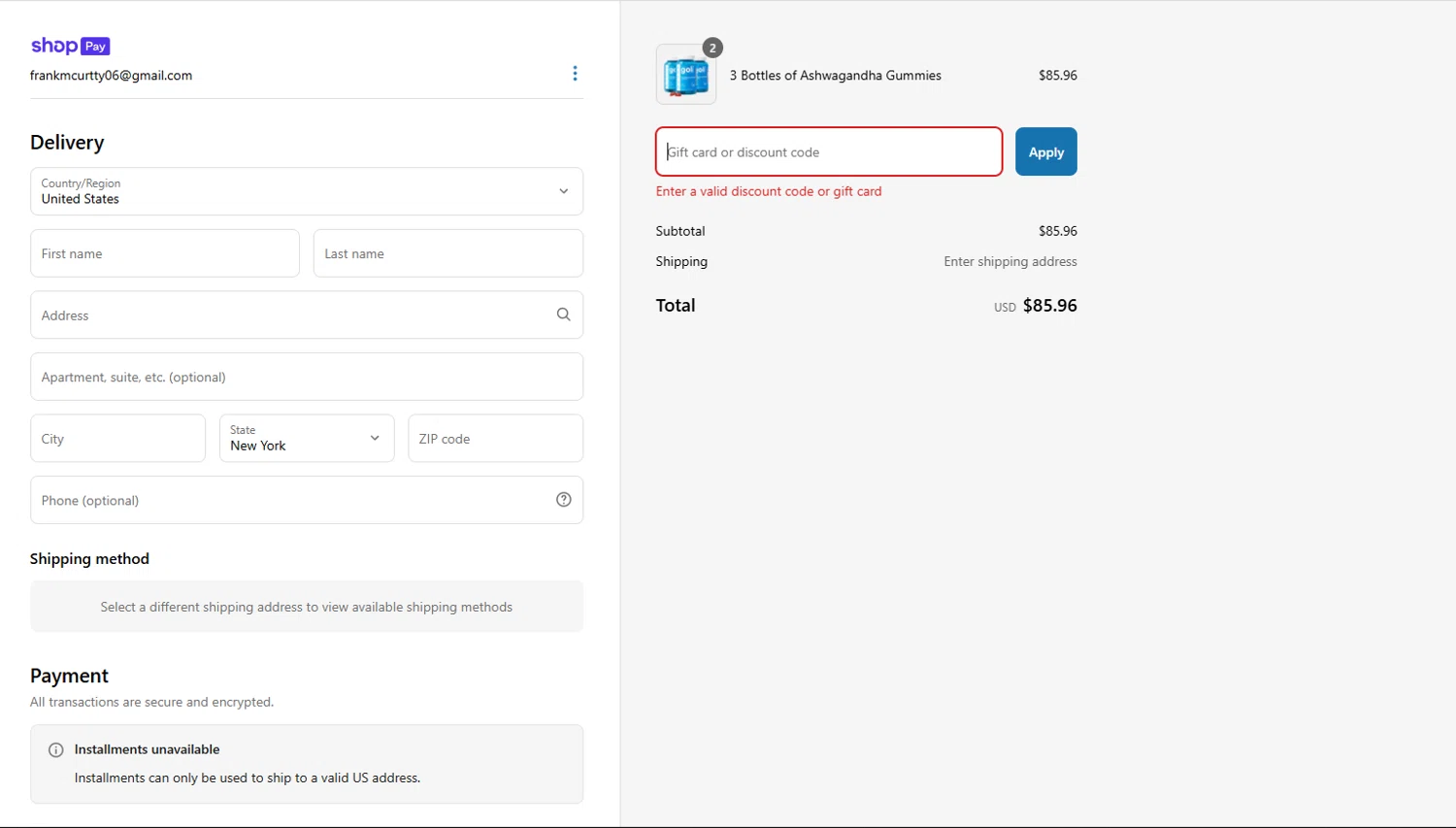Click the Select a different shipping address notice

(307, 607)
